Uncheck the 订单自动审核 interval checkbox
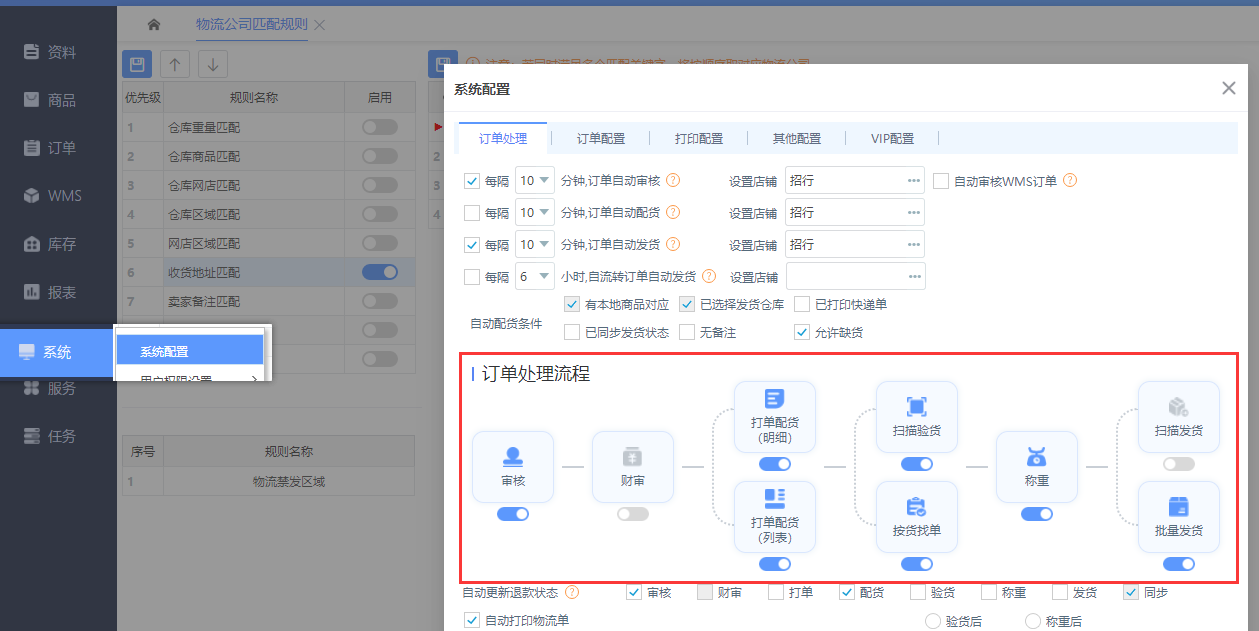 point(472,181)
